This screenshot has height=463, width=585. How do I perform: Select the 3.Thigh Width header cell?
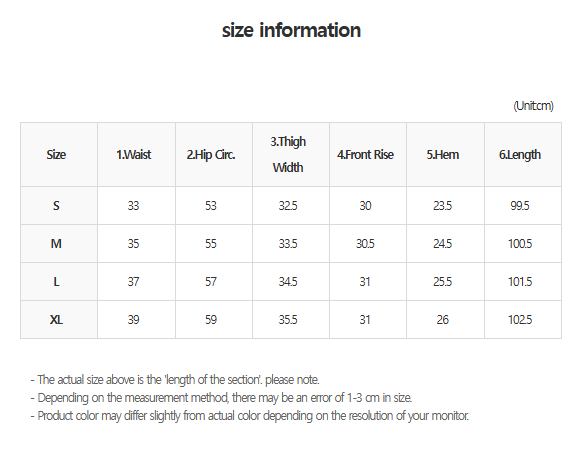point(288,154)
